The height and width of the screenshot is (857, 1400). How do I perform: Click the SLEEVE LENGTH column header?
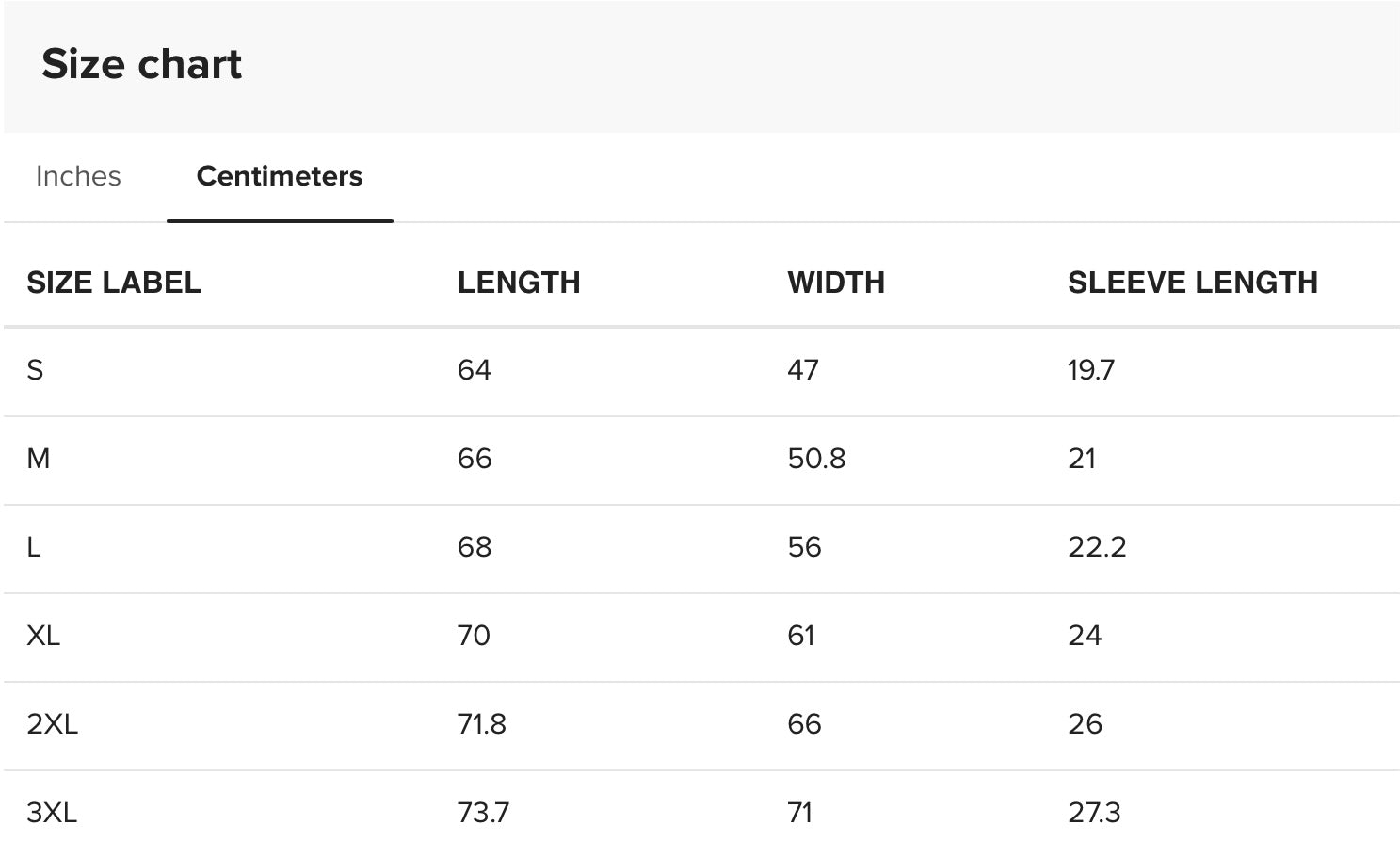[x=1193, y=283]
